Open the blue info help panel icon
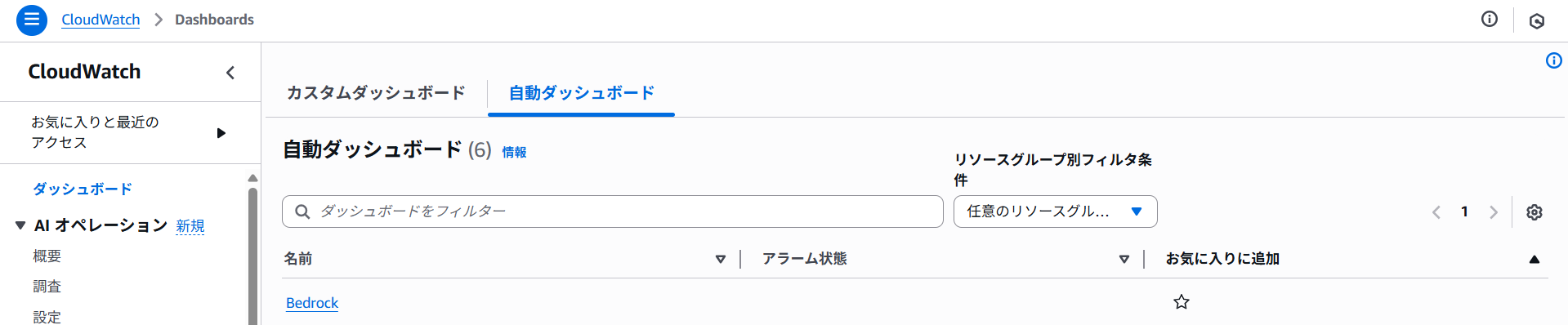Viewport: 1568px width, 325px height. point(1554,60)
